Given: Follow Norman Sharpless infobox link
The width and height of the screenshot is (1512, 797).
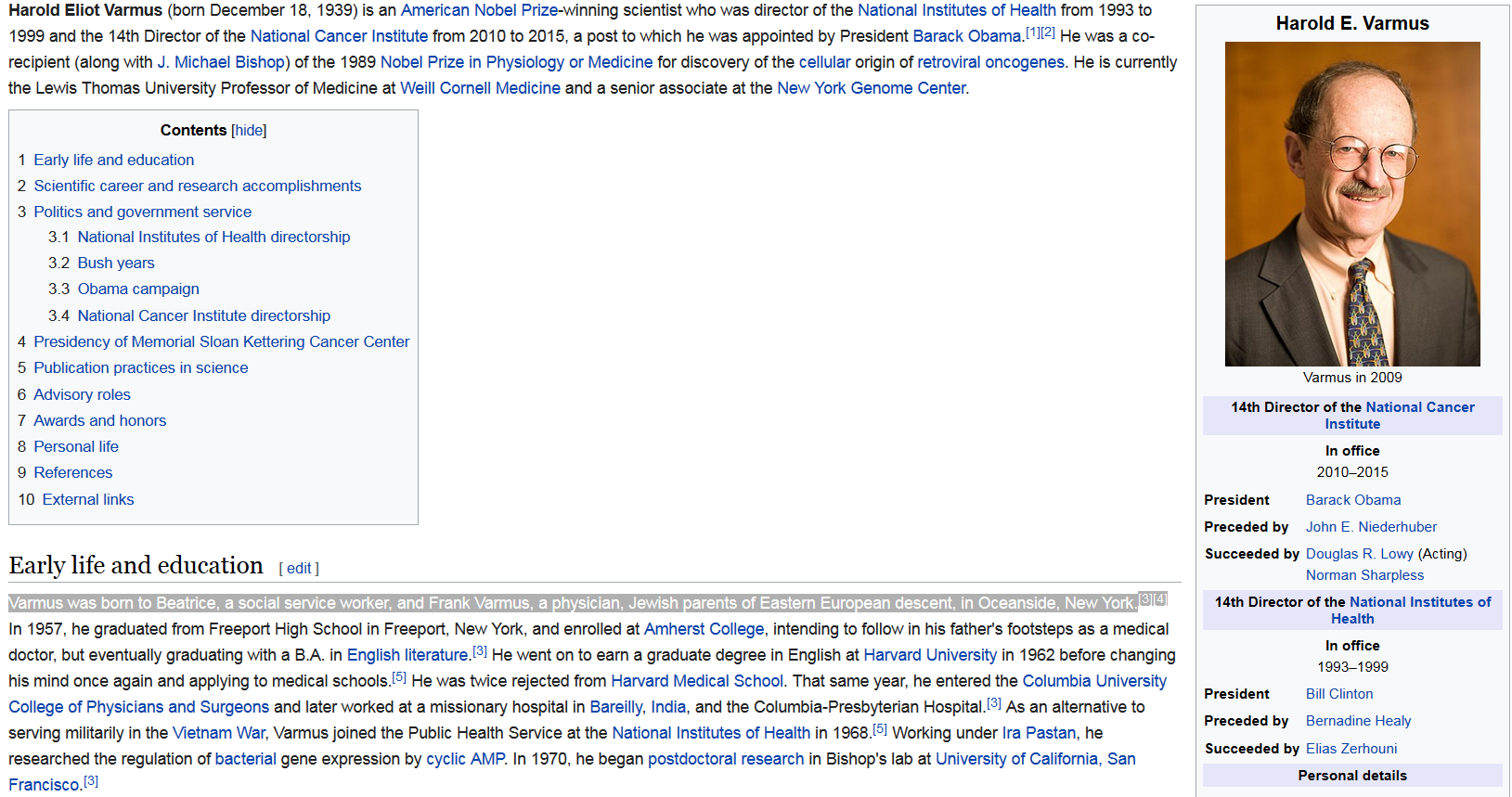Looking at the screenshot, I should point(1364,575).
